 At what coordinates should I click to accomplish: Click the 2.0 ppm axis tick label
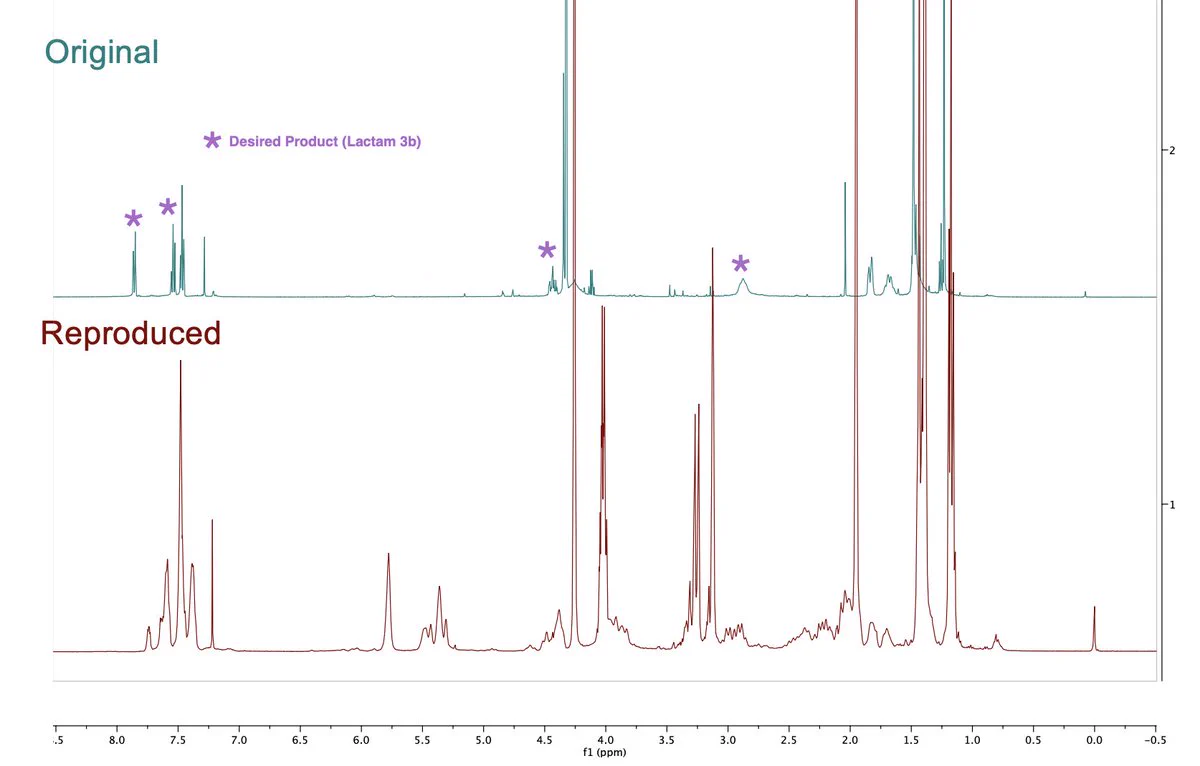(849, 741)
